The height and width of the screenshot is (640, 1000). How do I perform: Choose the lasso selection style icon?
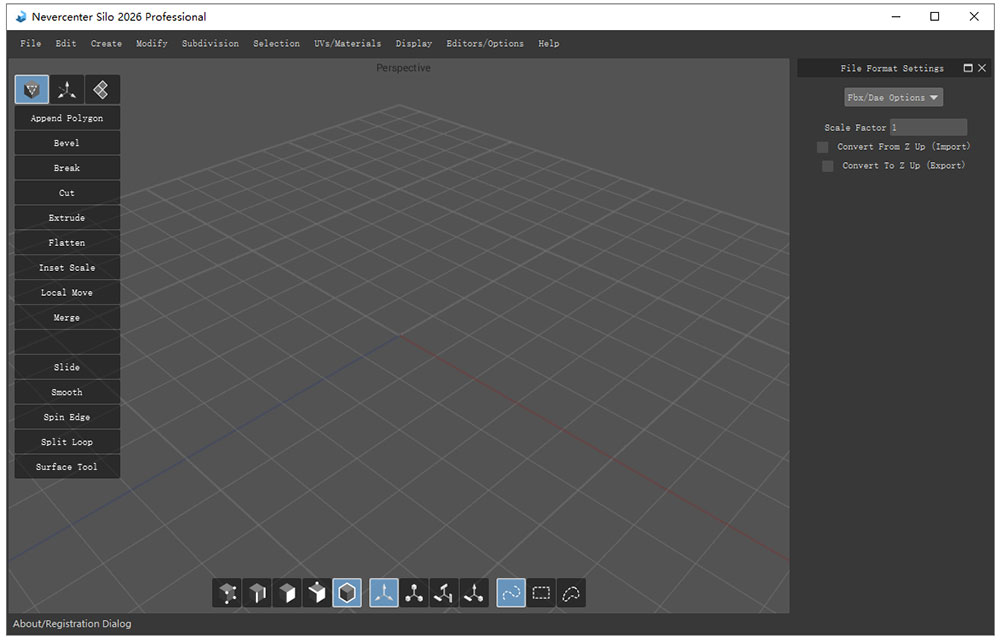click(x=571, y=593)
